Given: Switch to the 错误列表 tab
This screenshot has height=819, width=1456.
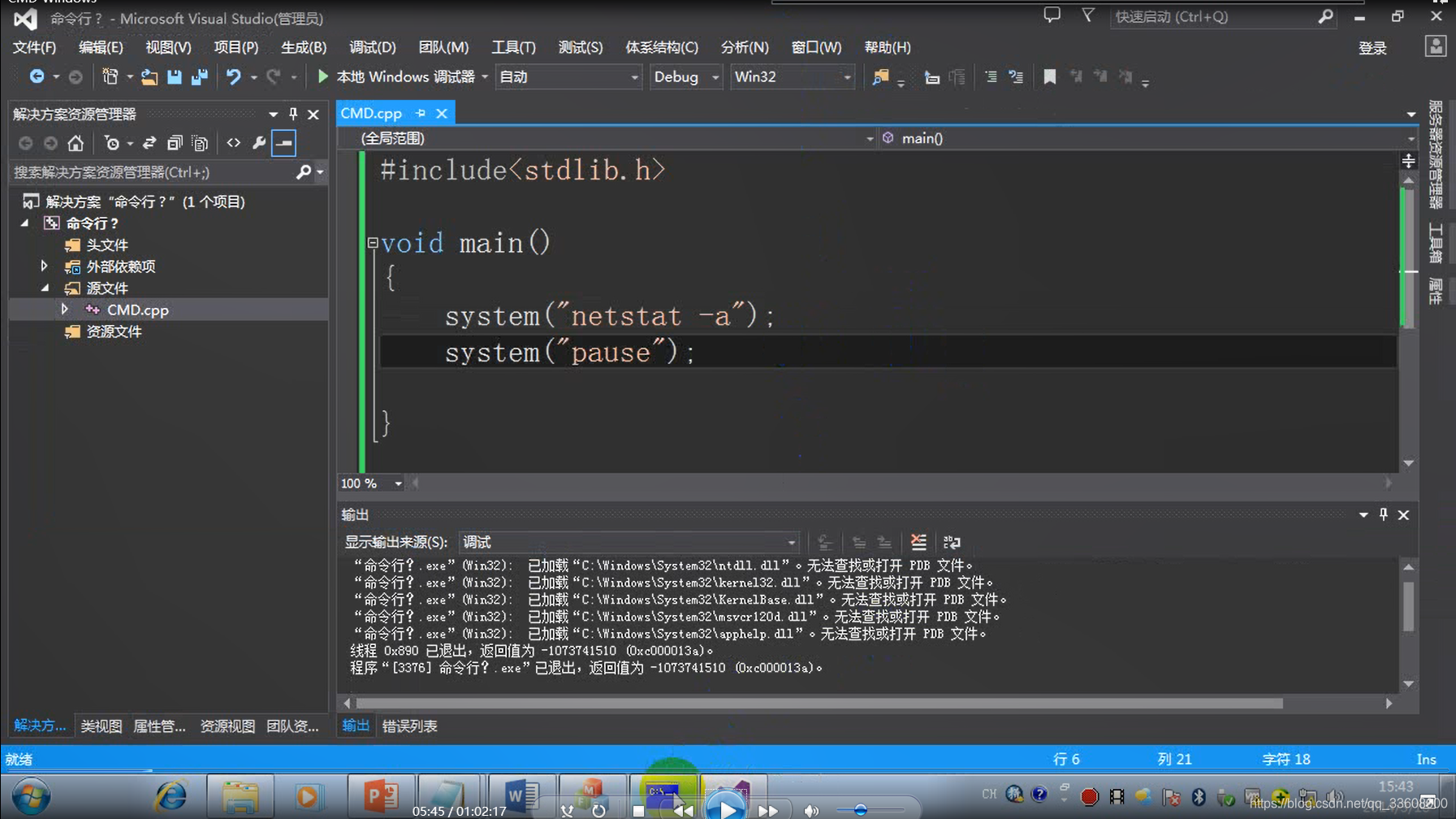Looking at the screenshot, I should (x=409, y=726).
